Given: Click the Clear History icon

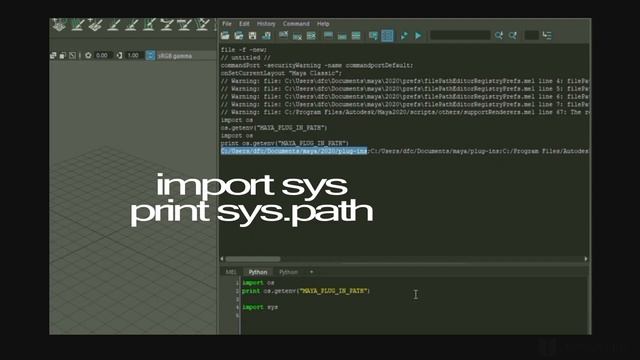Looking at the screenshot, I should [284, 36].
